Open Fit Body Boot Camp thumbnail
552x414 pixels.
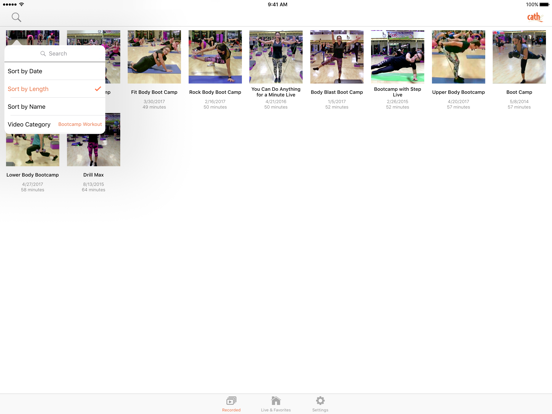[x=154, y=57]
